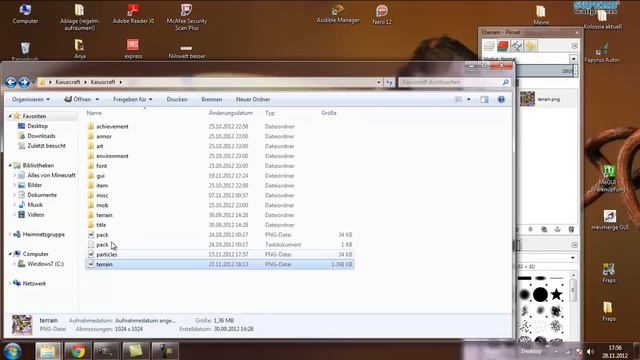Select the environment folder
The width and height of the screenshot is (640, 360).
click(x=112, y=156)
